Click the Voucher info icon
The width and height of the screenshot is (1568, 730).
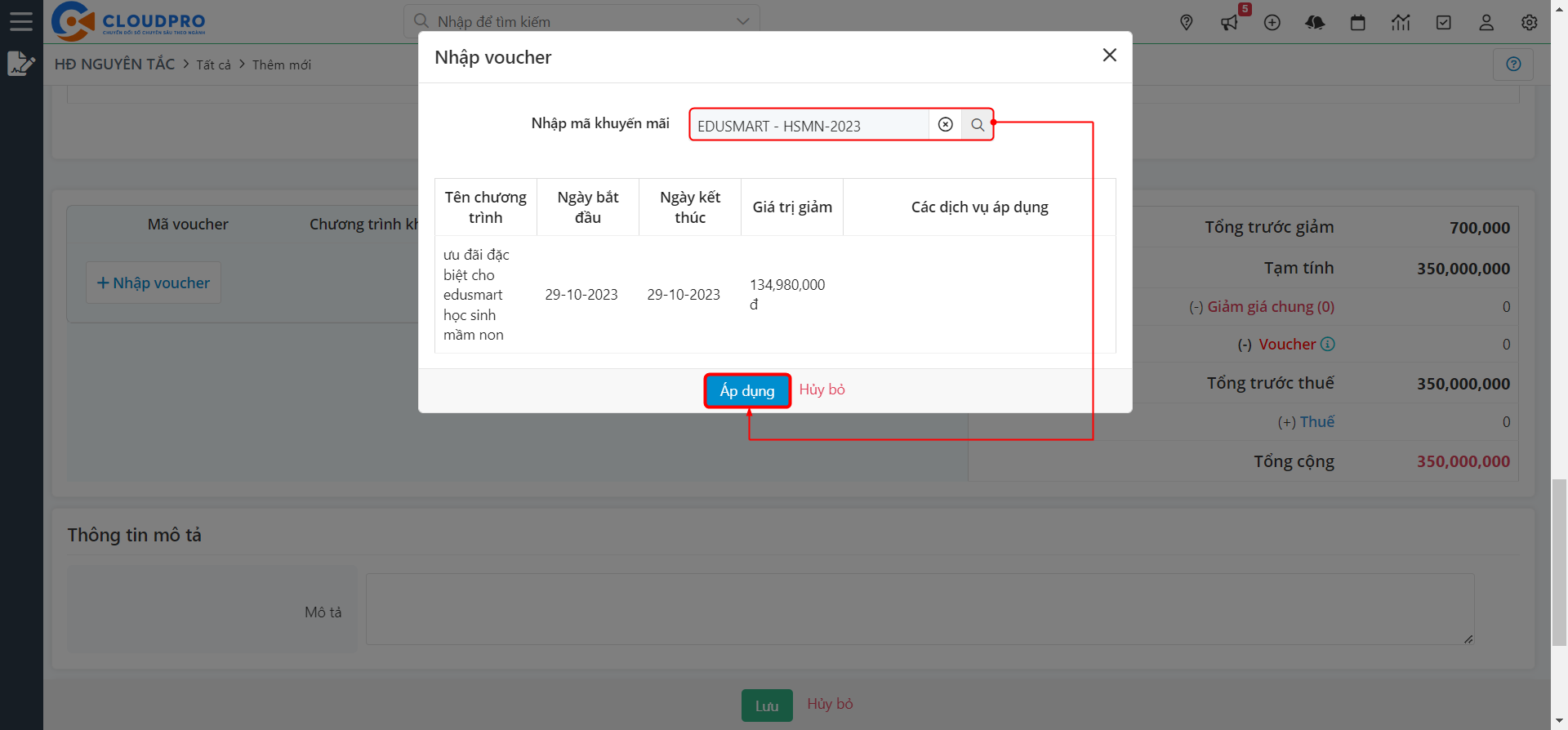point(1328,344)
